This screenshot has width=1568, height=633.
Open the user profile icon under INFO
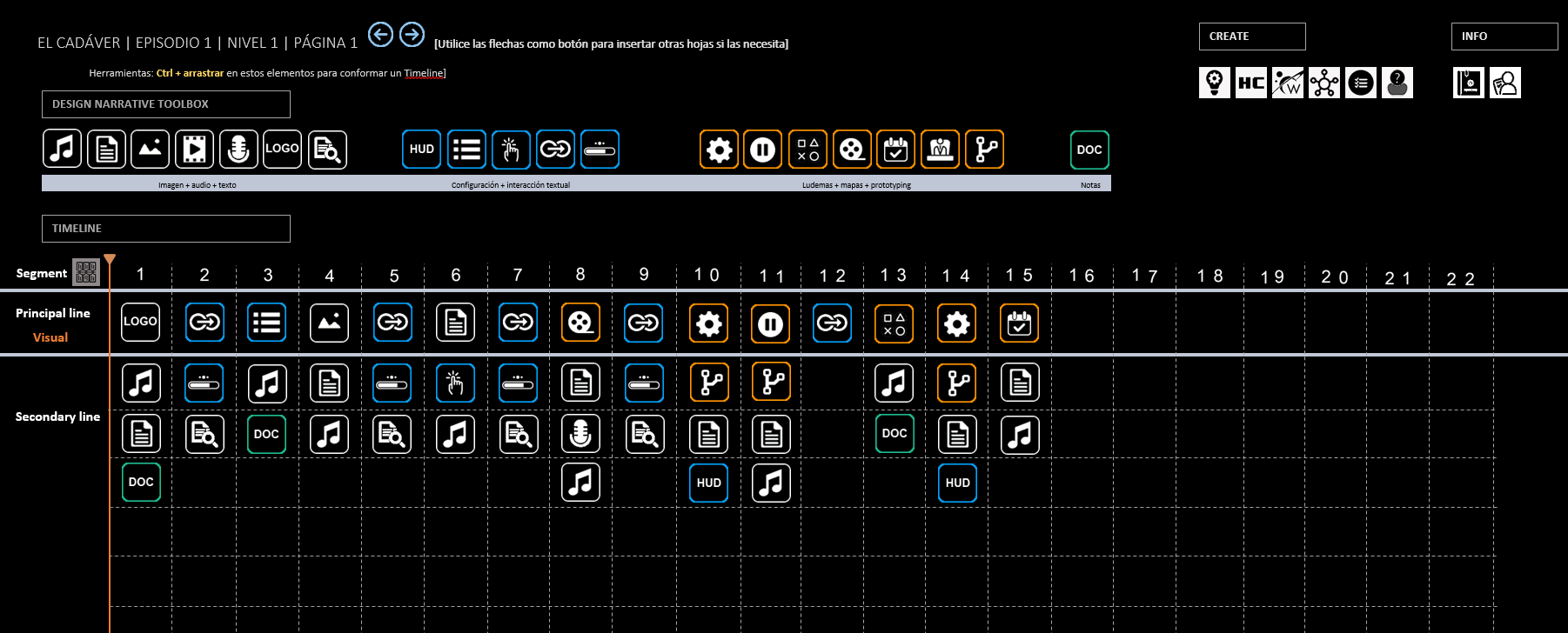click(1505, 83)
